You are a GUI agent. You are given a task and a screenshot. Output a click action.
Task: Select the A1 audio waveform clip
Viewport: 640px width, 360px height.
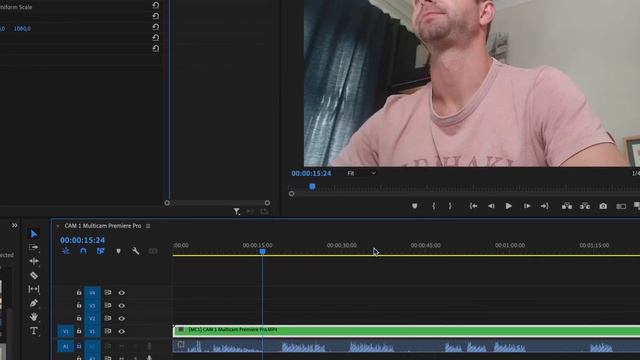pyautogui.click(x=407, y=347)
